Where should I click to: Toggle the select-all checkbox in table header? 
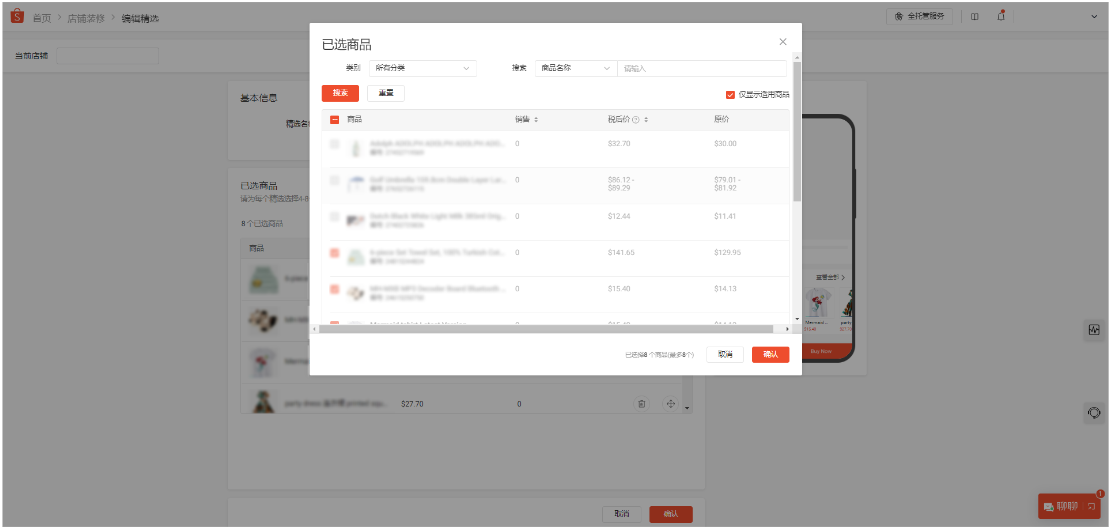(x=334, y=120)
